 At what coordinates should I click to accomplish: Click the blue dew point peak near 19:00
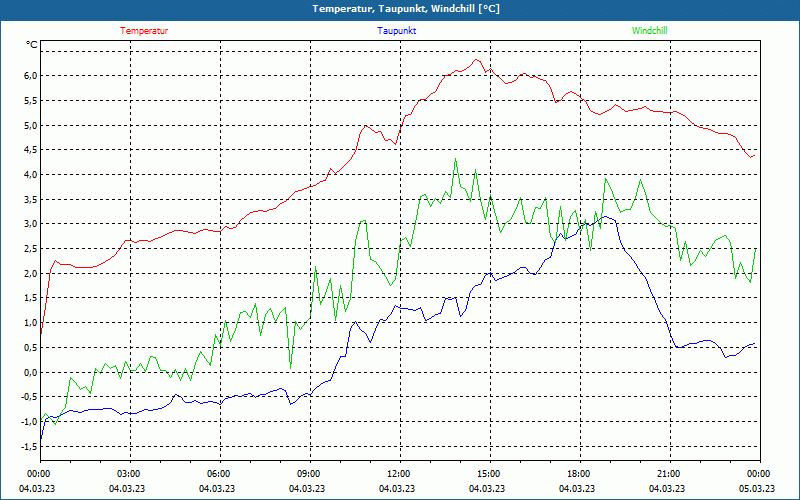coord(606,216)
